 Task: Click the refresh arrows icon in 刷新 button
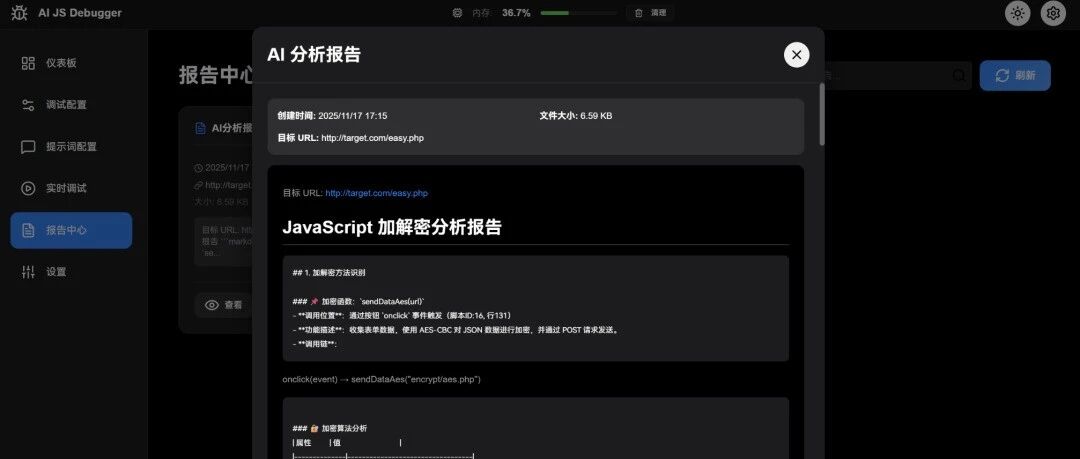click(x=1002, y=75)
